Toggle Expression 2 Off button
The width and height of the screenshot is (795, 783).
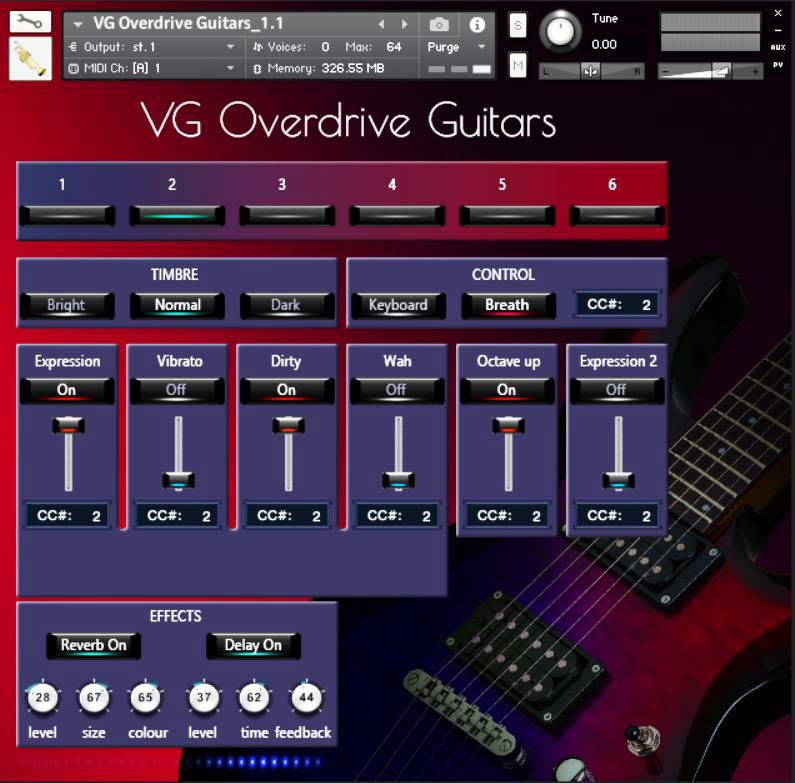click(x=617, y=390)
